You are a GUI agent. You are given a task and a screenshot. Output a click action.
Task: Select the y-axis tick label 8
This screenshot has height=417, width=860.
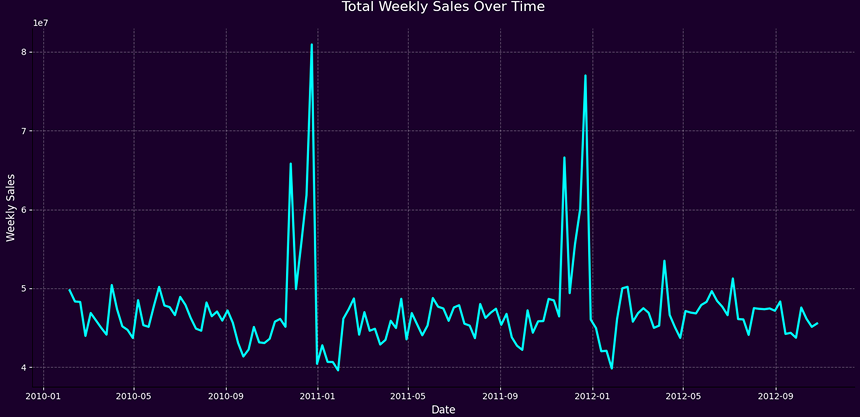pyautogui.click(x=24, y=53)
